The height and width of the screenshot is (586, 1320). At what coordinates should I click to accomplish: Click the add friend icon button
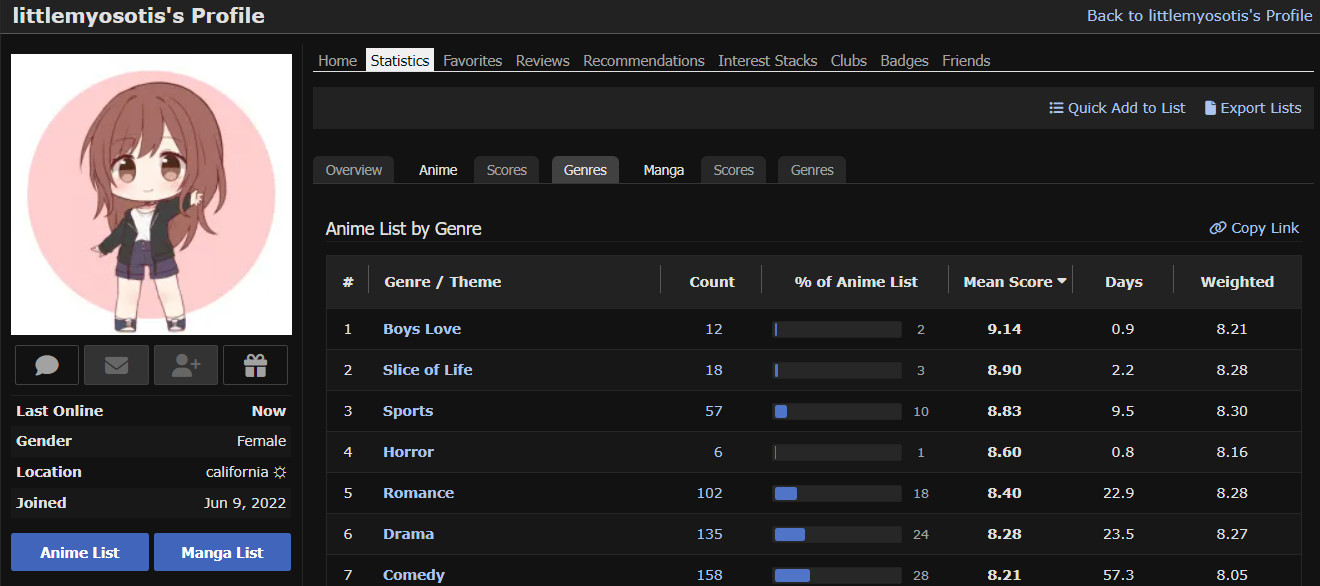click(186, 366)
